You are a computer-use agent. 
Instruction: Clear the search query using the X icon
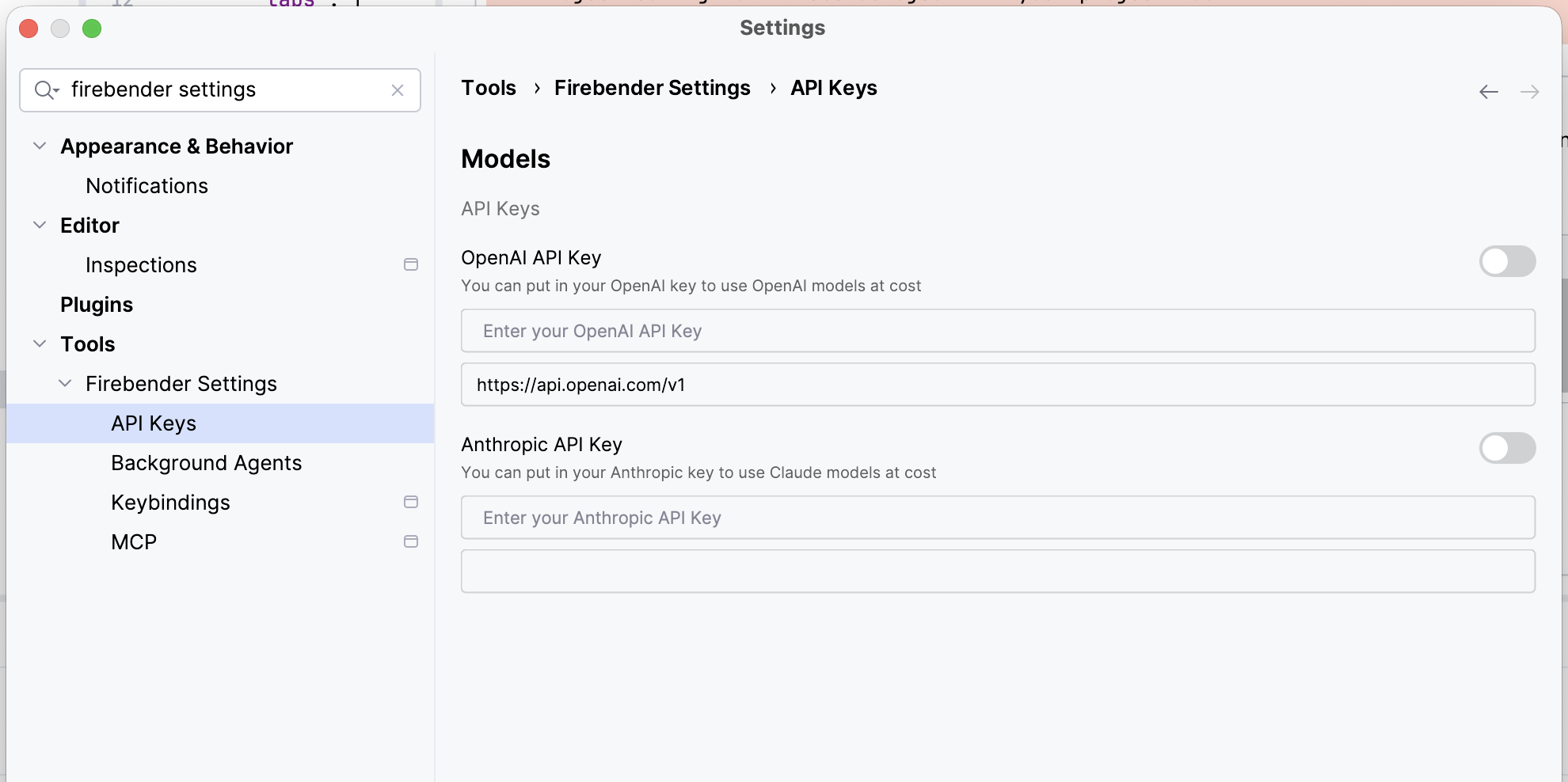[x=397, y=89]
